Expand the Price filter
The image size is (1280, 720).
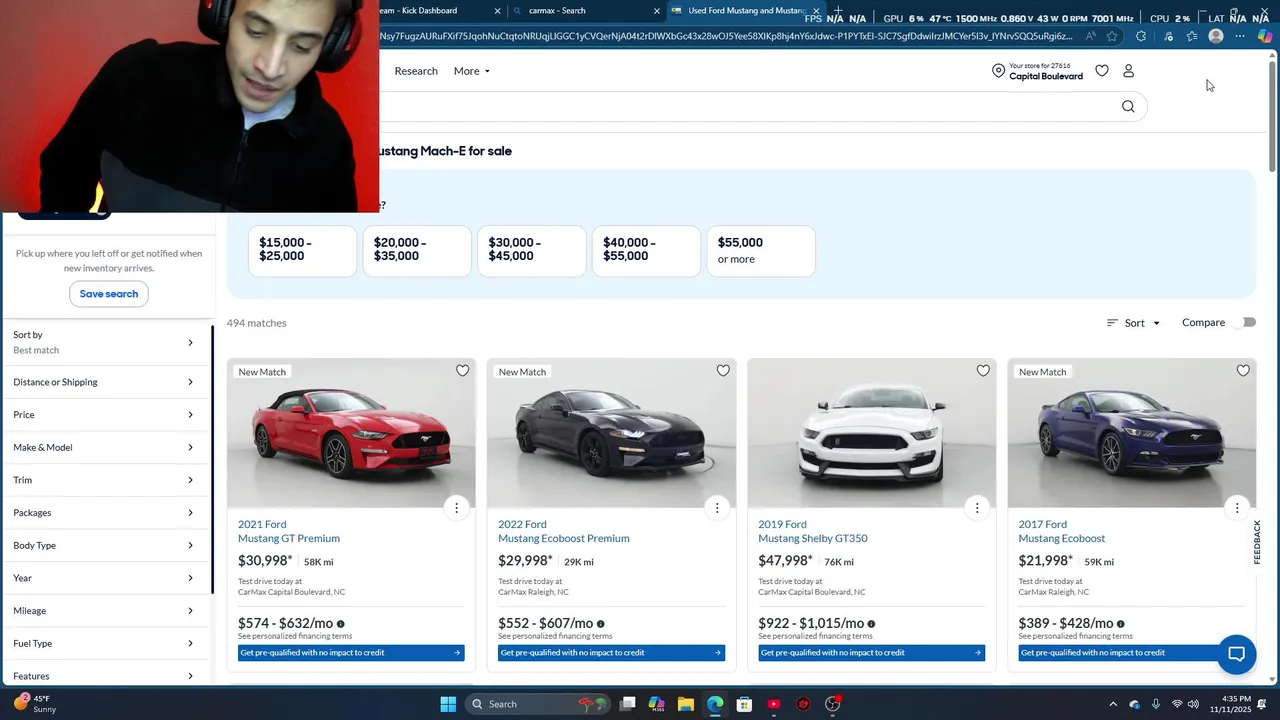104,415
